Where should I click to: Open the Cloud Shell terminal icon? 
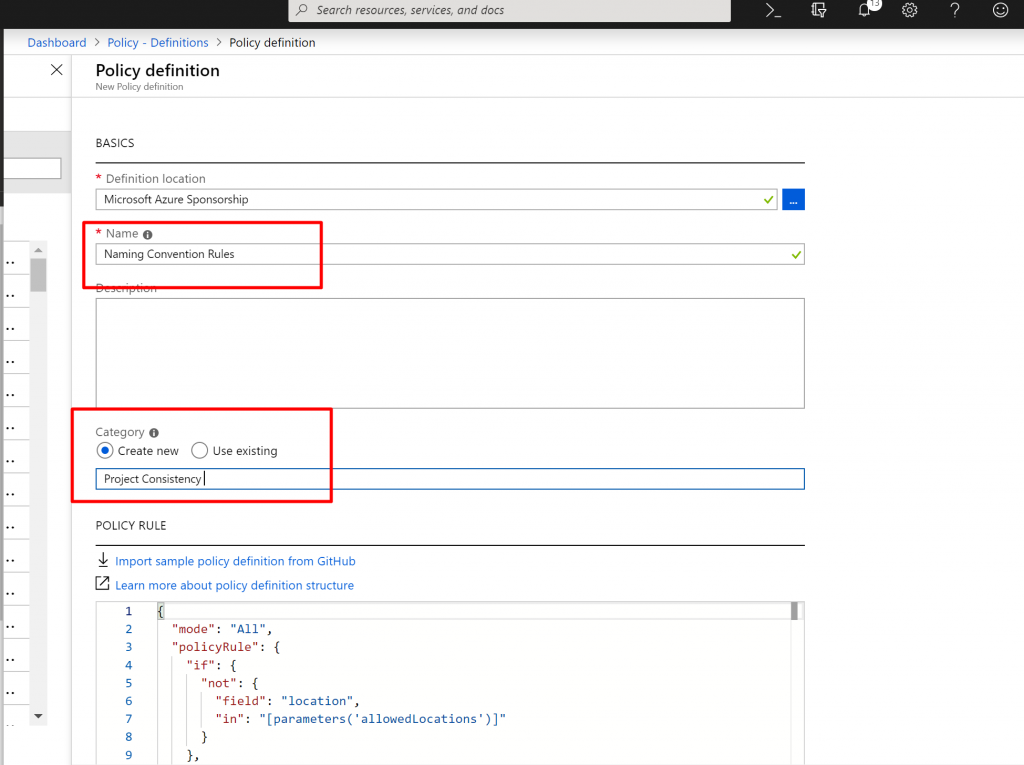pos(772,10)
